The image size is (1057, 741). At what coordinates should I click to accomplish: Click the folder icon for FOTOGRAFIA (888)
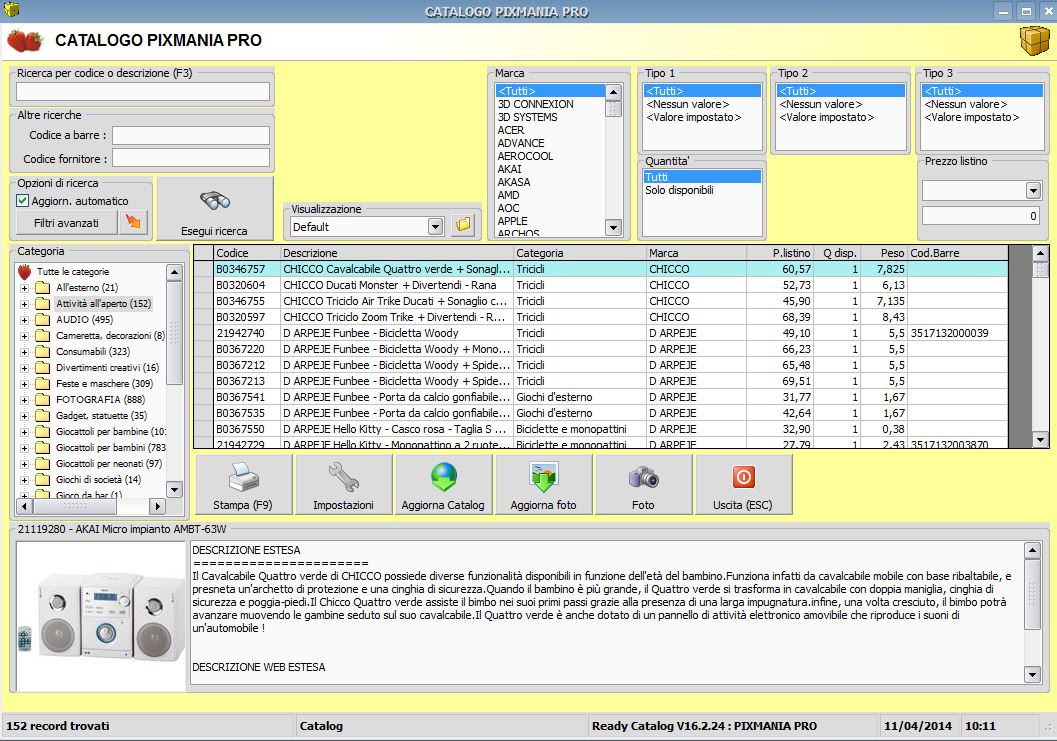[x=42, y=399]
